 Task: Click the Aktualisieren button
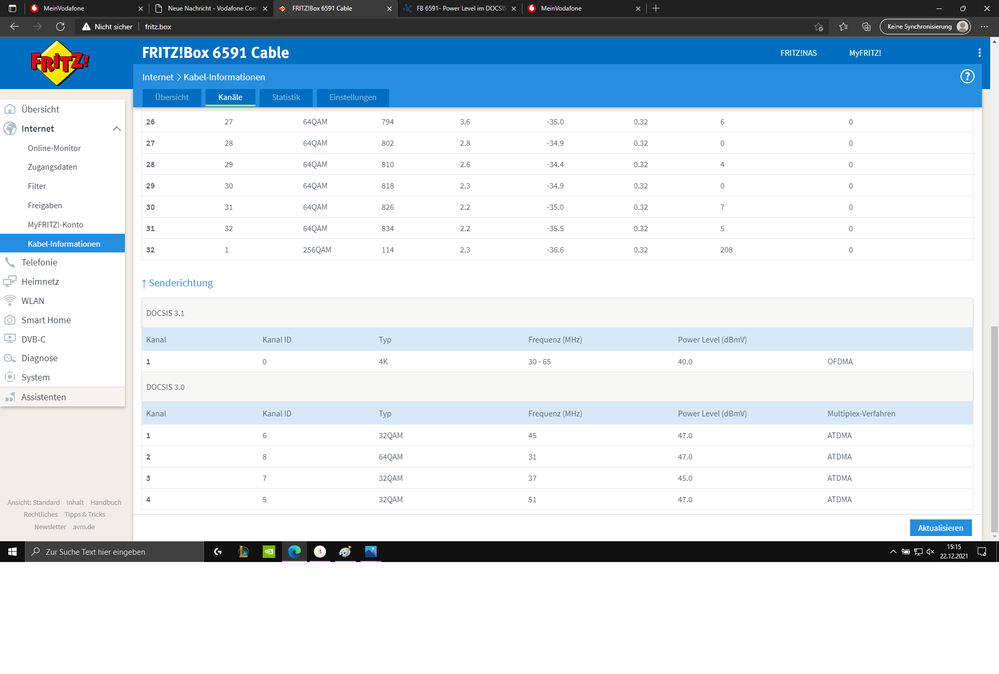click(x=940, y=527)
